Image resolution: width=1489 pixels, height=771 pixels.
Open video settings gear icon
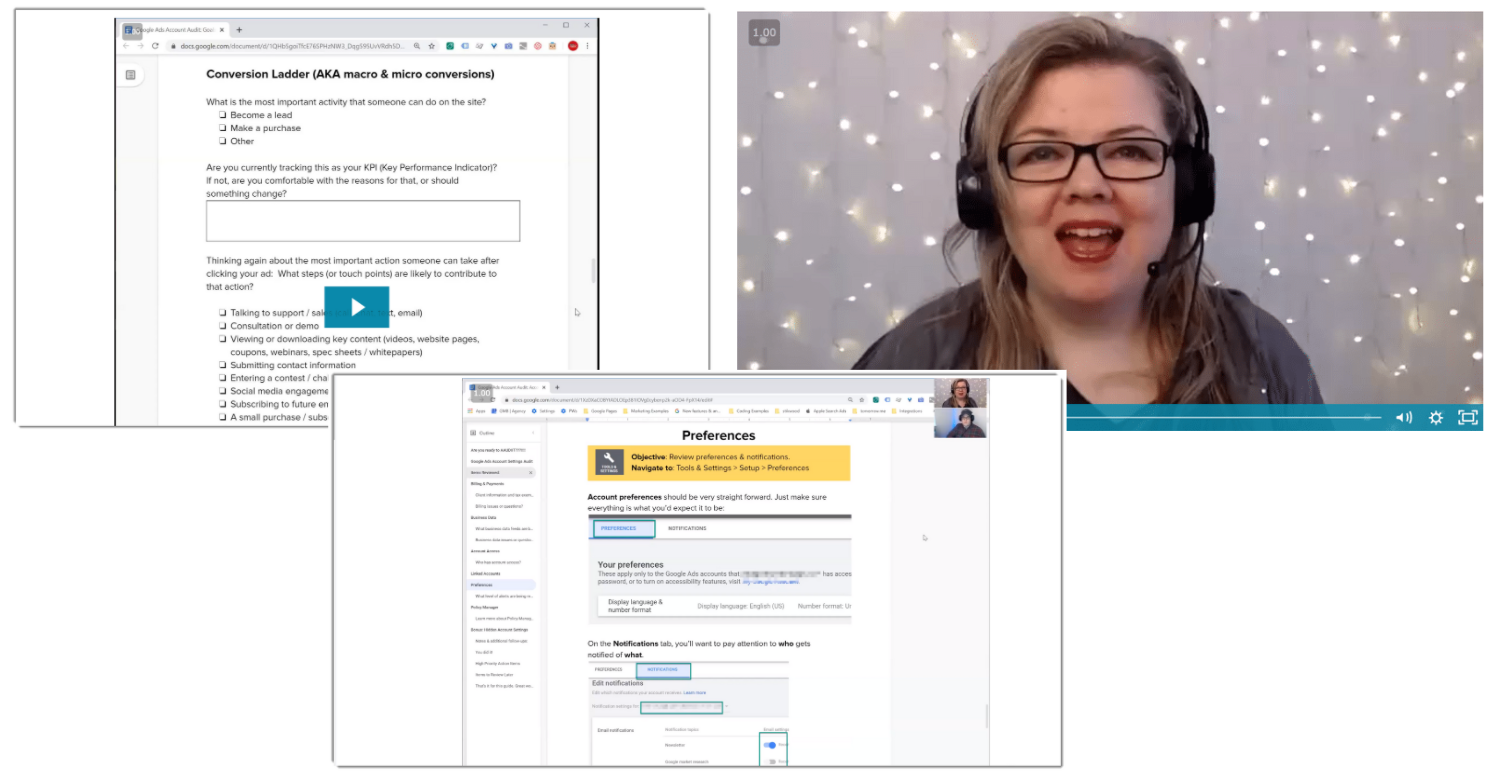[1436, 417]
